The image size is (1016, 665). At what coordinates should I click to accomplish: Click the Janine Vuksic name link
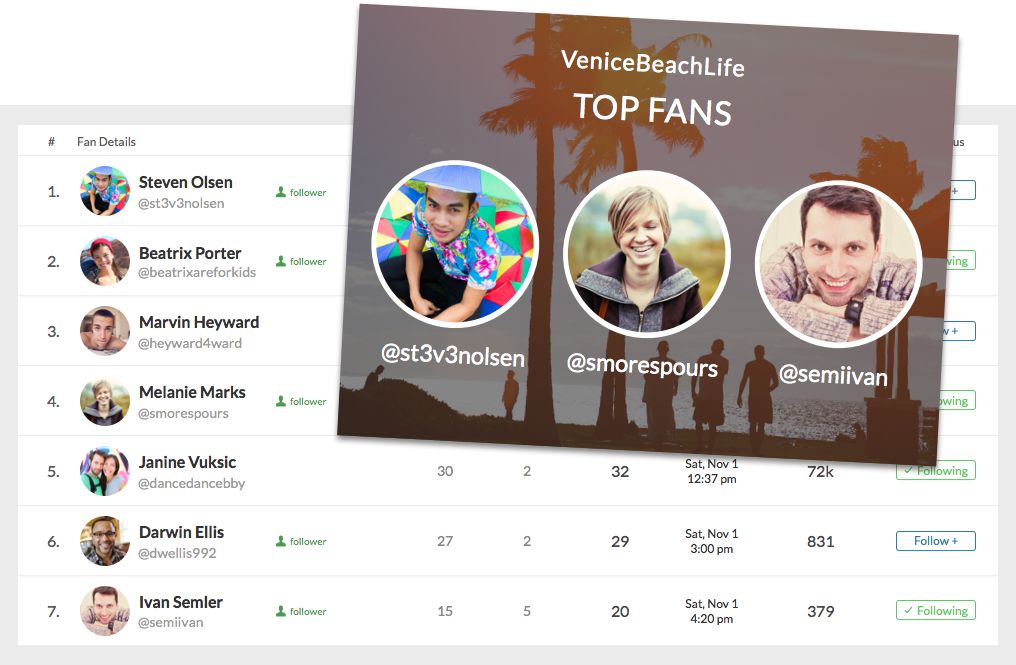pyautogui.click(x=187, y=462)
